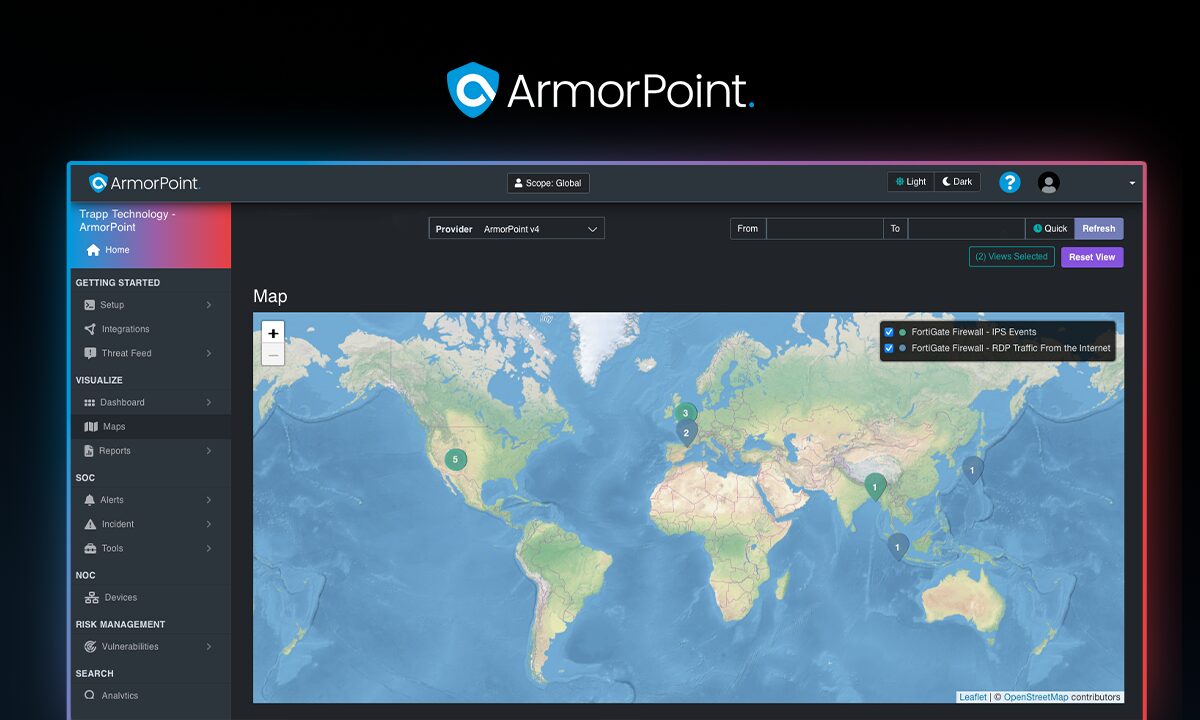The height and width of the screenshot is (720, 1200).
Task: Uncheck FortiGate Firewall - RDP Traffic layer
Action: 888,348
